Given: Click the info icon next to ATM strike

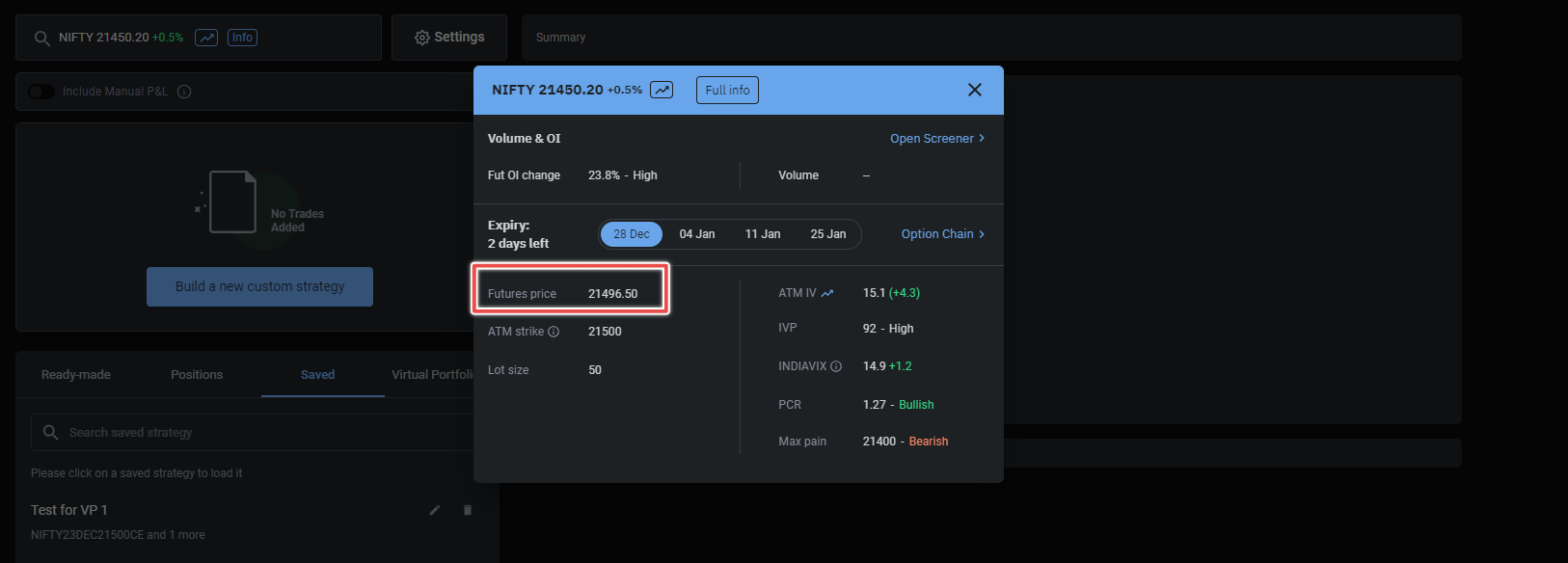Looking at the screenshot, I should tap(554, 332).
